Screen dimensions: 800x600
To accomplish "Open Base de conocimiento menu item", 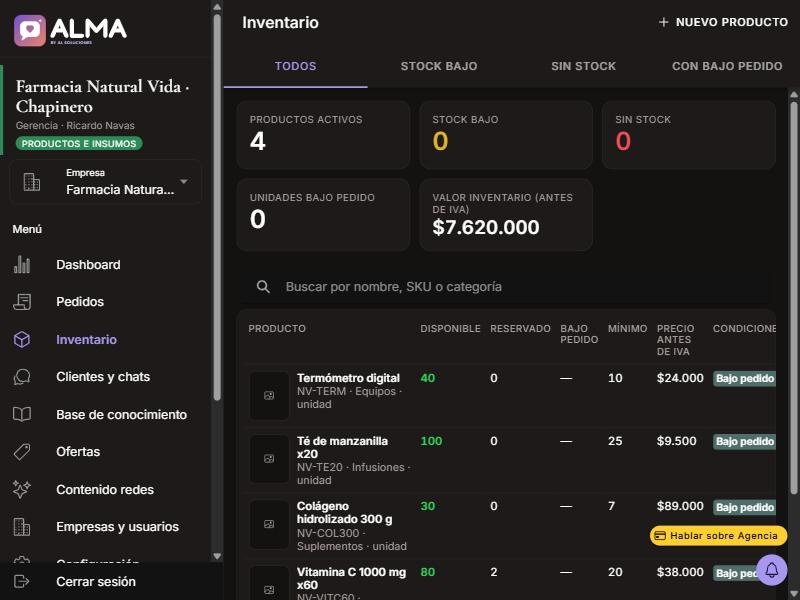I will (105, 414).
